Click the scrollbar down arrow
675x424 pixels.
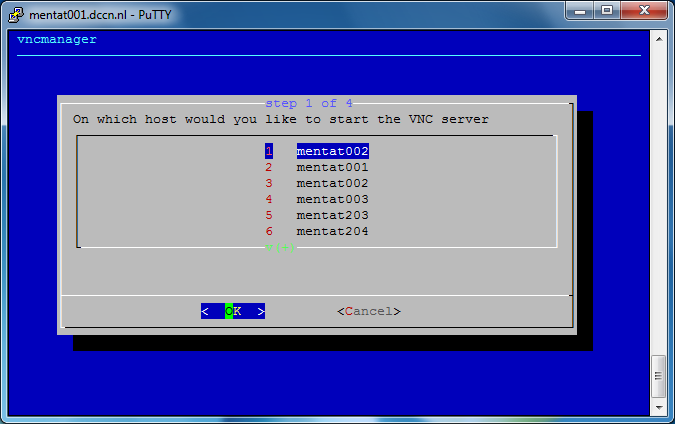tap(658, 406)
